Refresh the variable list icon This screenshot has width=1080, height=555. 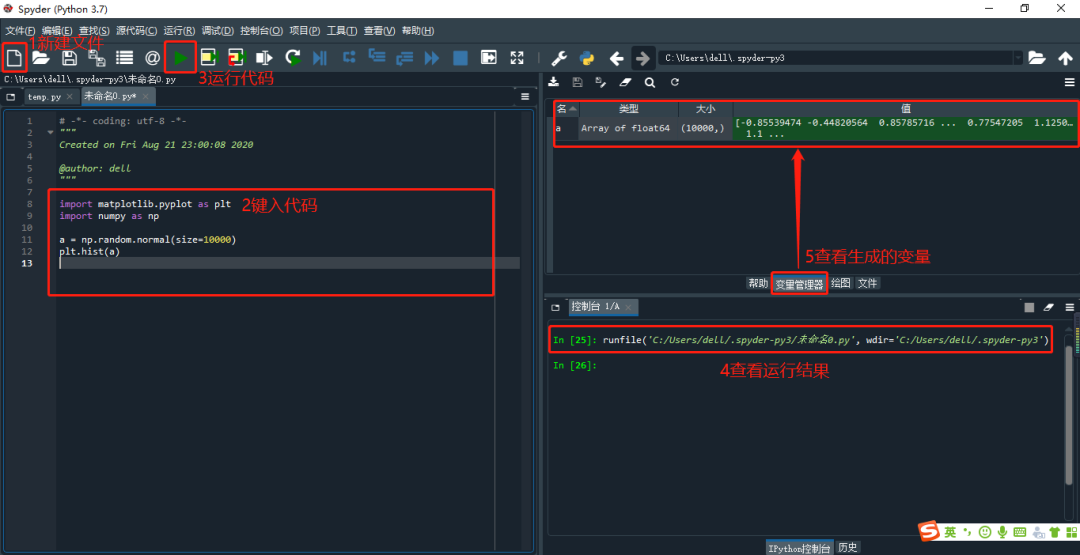click(x=675, y=82)
